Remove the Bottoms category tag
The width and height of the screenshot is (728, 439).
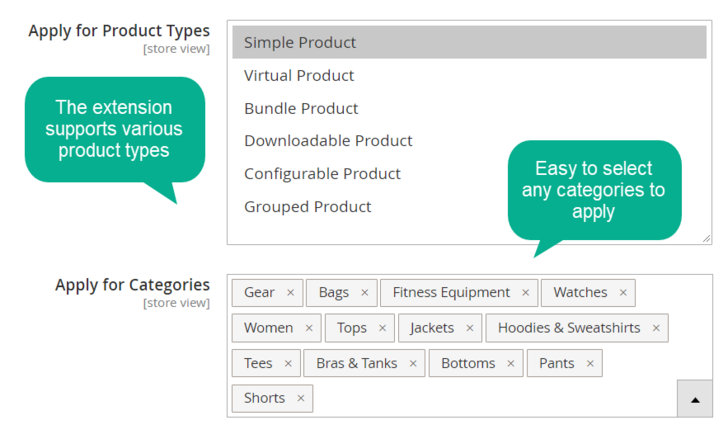[511, 363]
